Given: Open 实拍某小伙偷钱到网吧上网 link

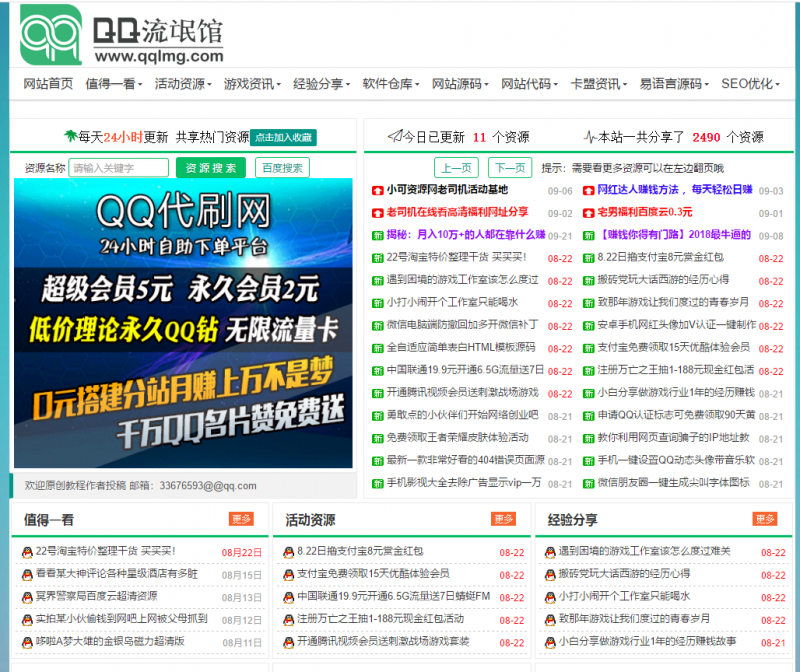Looking at the screenshot, I should [x=121, y=619].
